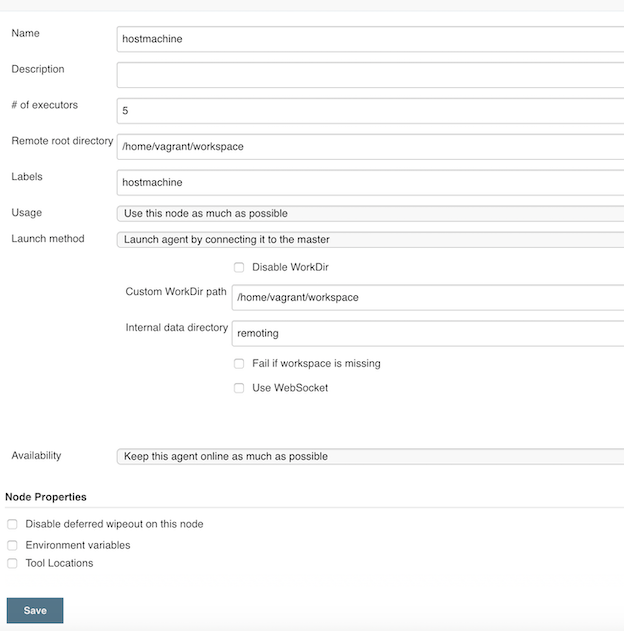Click the Availability label text
Image resolution: width=624 pixels, height=631 pixels.
tap(36, 456)
